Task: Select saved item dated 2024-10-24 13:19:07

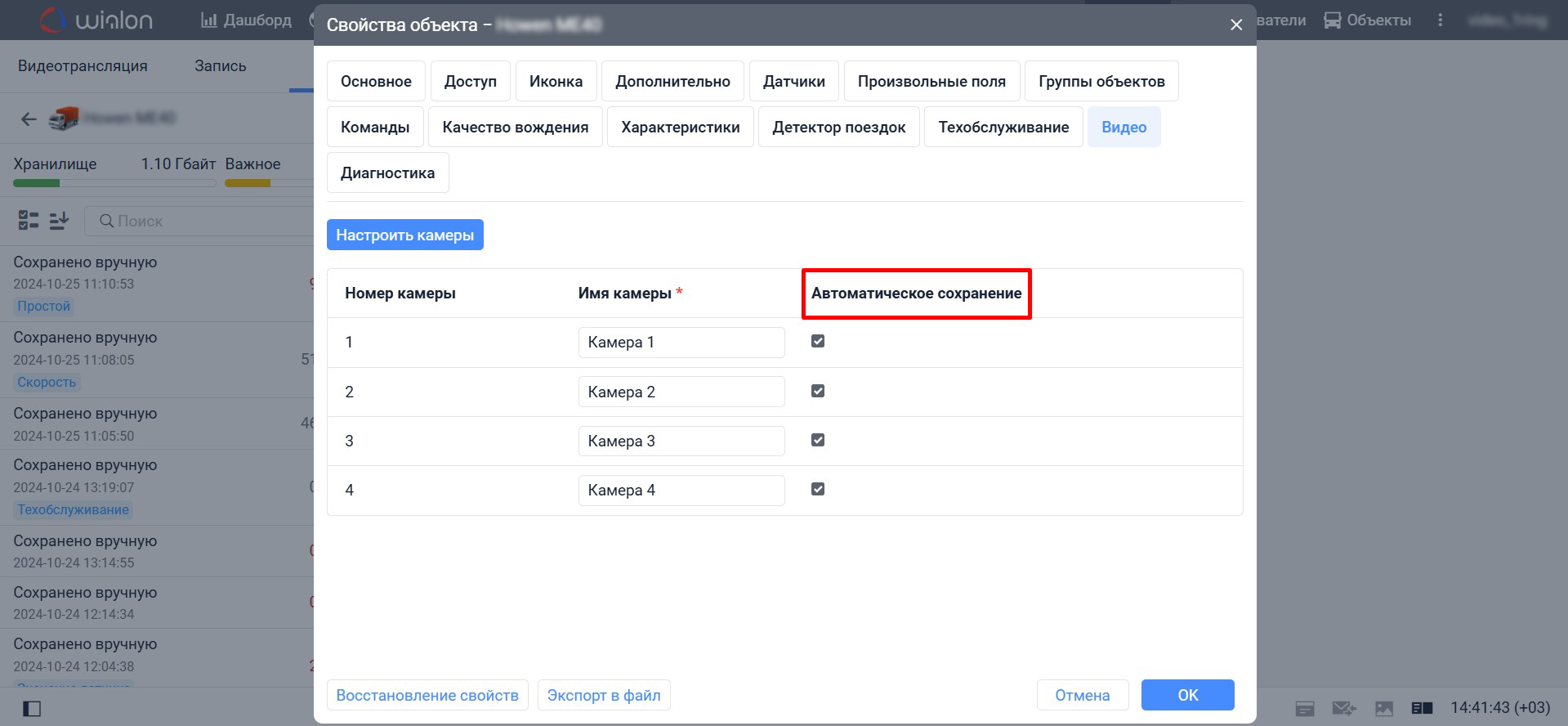Action: click(x=157, y=487)
